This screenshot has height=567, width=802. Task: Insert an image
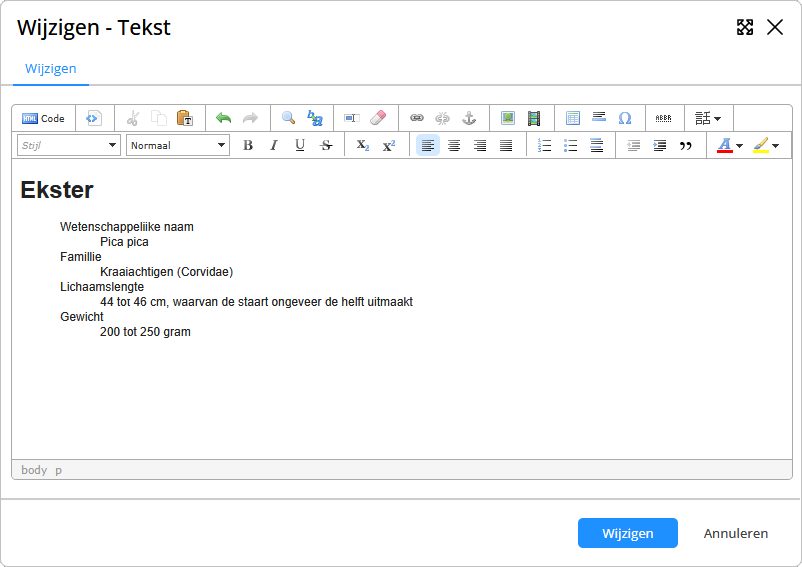[x=508, y=118]
